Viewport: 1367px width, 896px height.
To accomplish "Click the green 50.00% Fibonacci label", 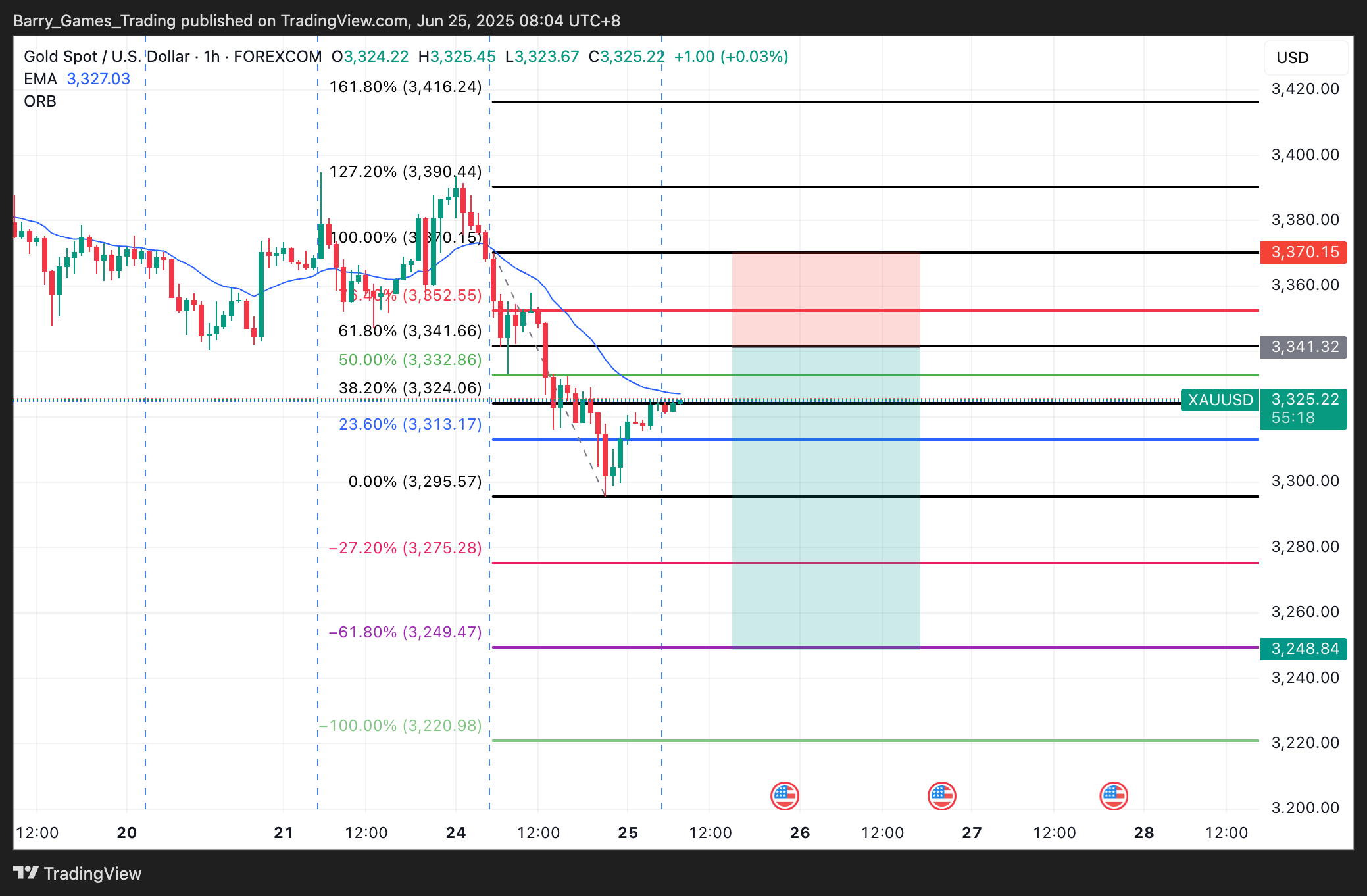I will (410, 360).
